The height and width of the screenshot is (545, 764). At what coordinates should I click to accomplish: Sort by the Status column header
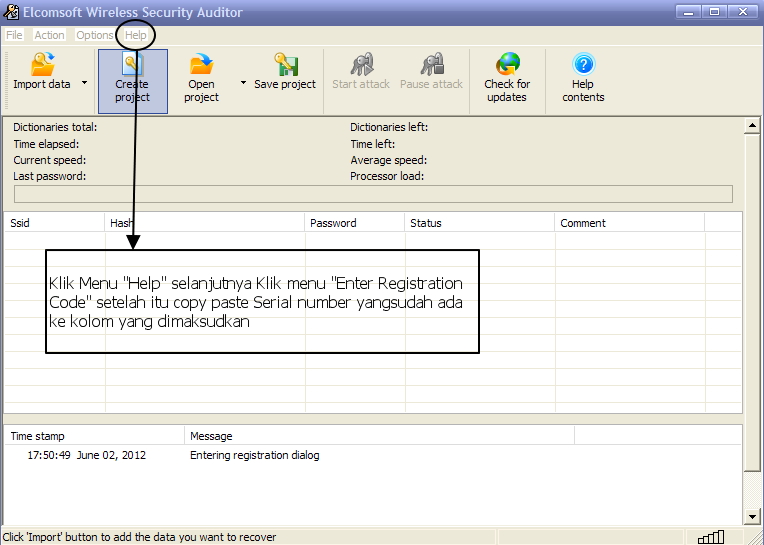click(479, 223)
